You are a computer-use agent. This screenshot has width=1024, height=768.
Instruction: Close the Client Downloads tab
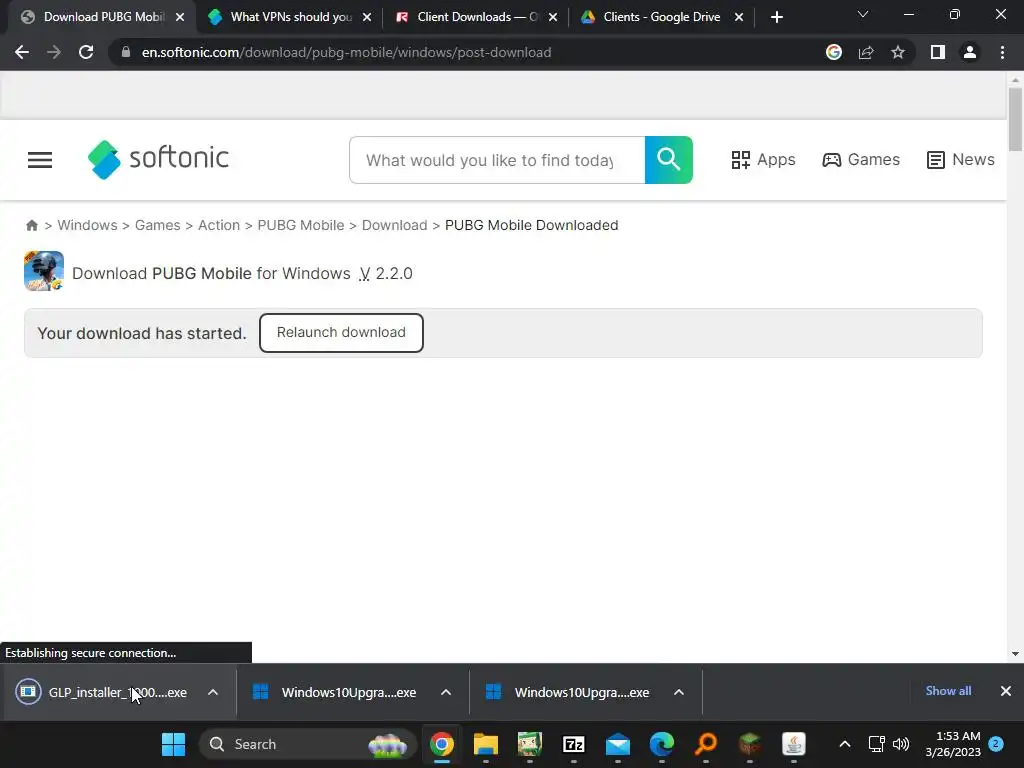click(x=553, y=17)
